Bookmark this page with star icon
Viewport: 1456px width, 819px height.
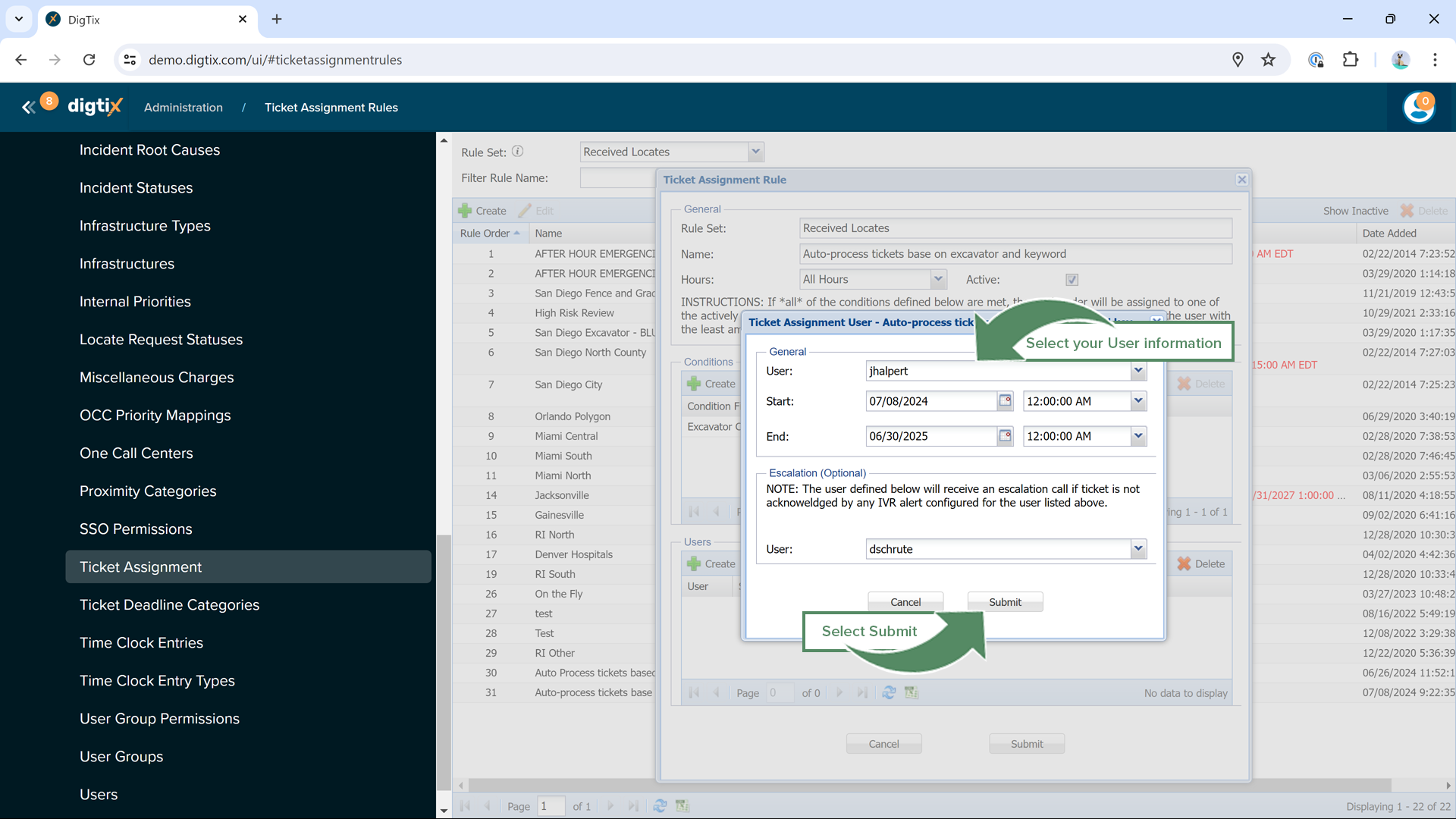pyautogui.click(x=1268, y=60)
